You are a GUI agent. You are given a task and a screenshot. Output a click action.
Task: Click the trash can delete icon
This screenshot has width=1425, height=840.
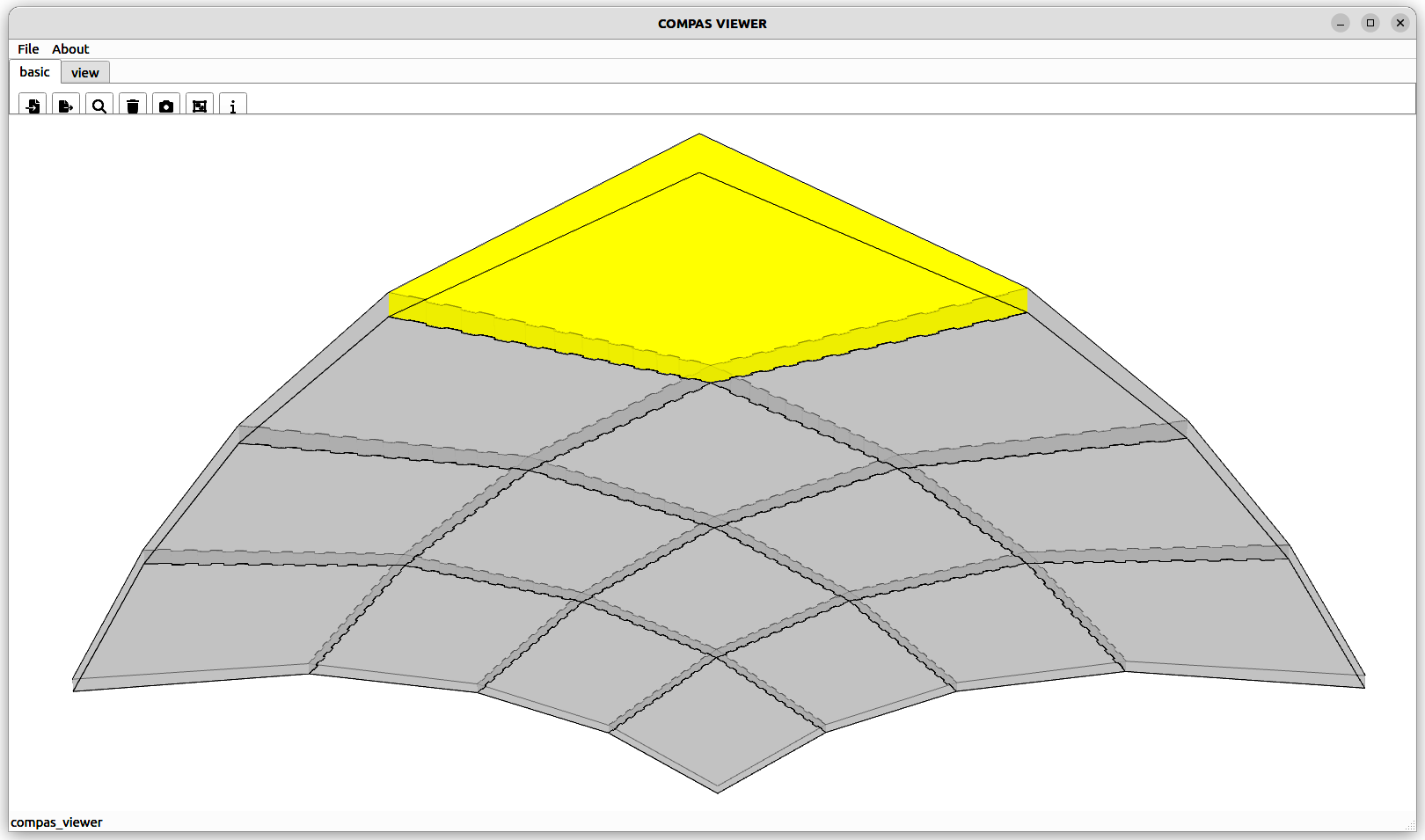pos(133,106)
